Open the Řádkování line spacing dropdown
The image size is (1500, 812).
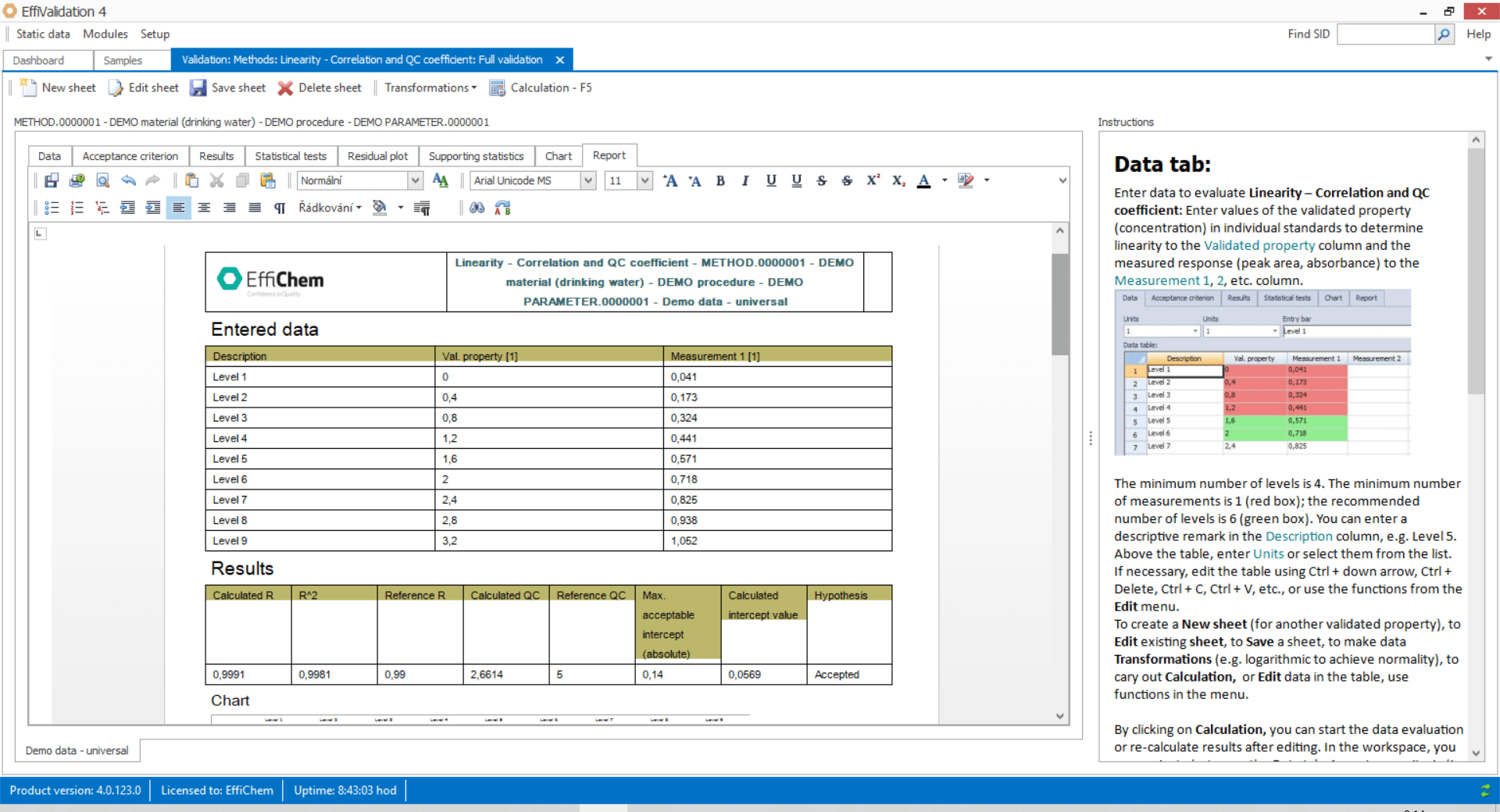328,208
